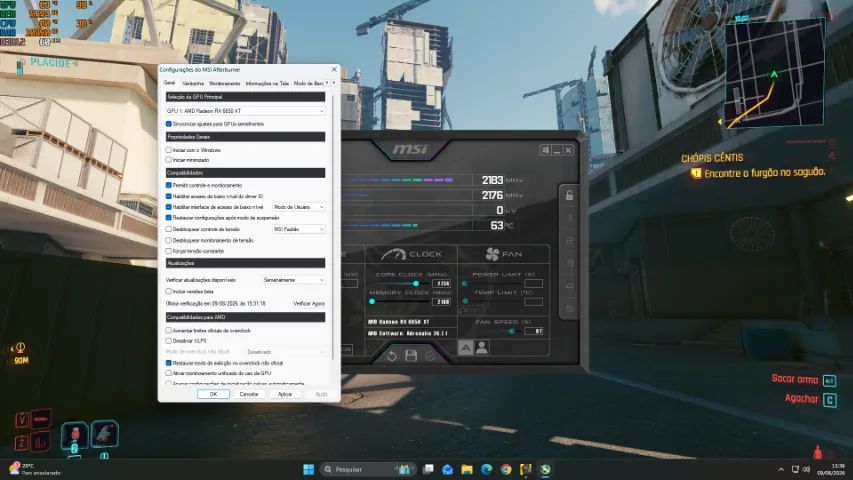Toggle 'Permitir controle e monitoramento' checkbox
This screenshot has width=853, height=480.
click(x=169, y=186)
